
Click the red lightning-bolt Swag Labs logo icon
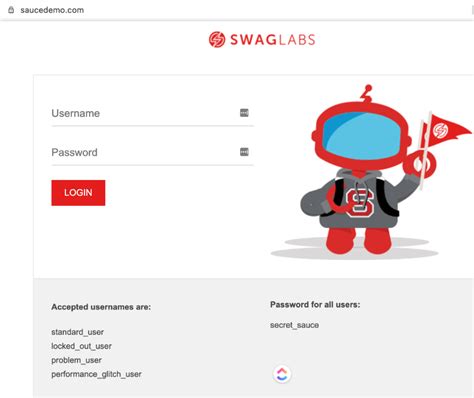tap(217, 40)
